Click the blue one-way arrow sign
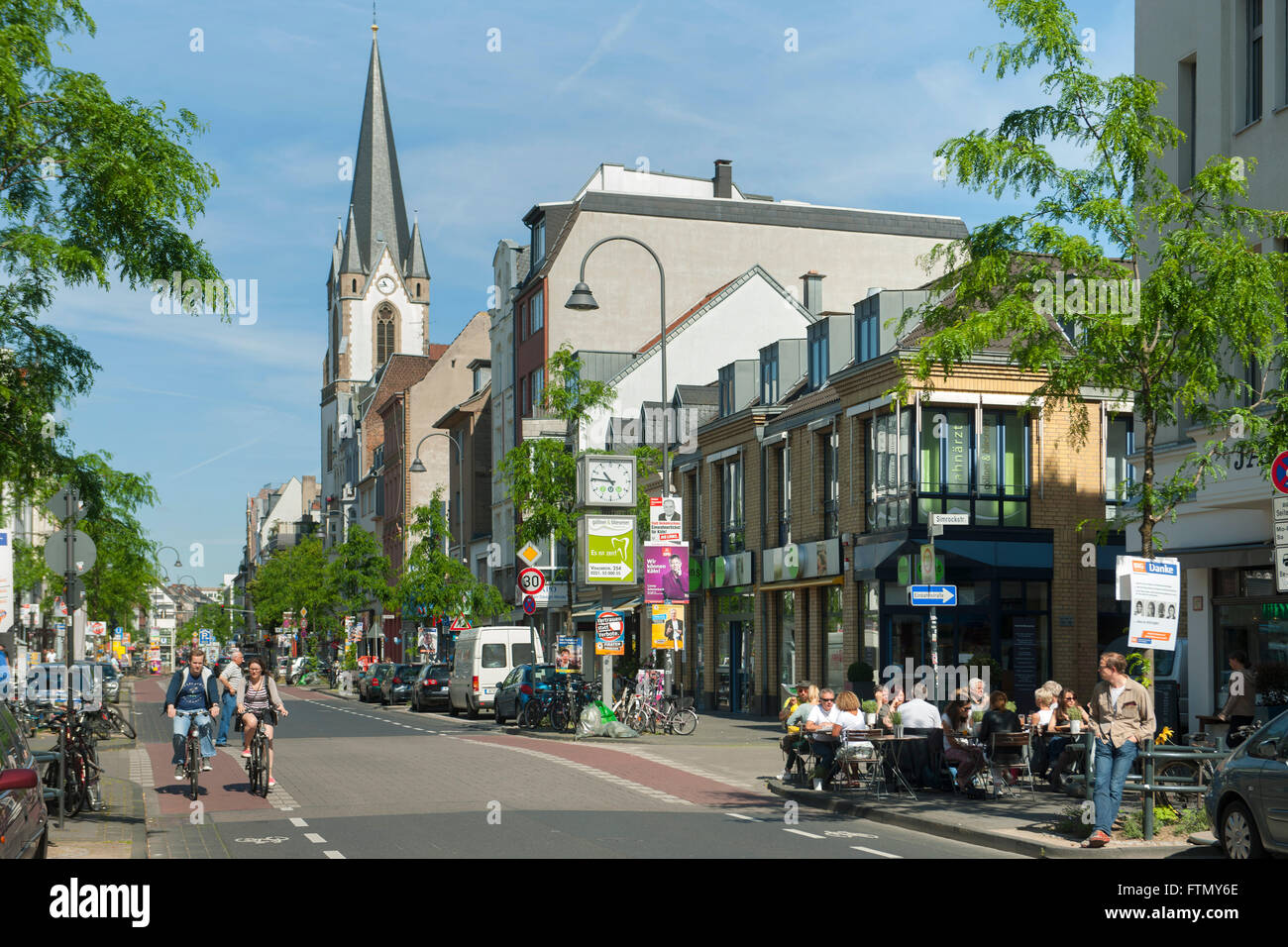The image size is (1288, 947). 933,595
